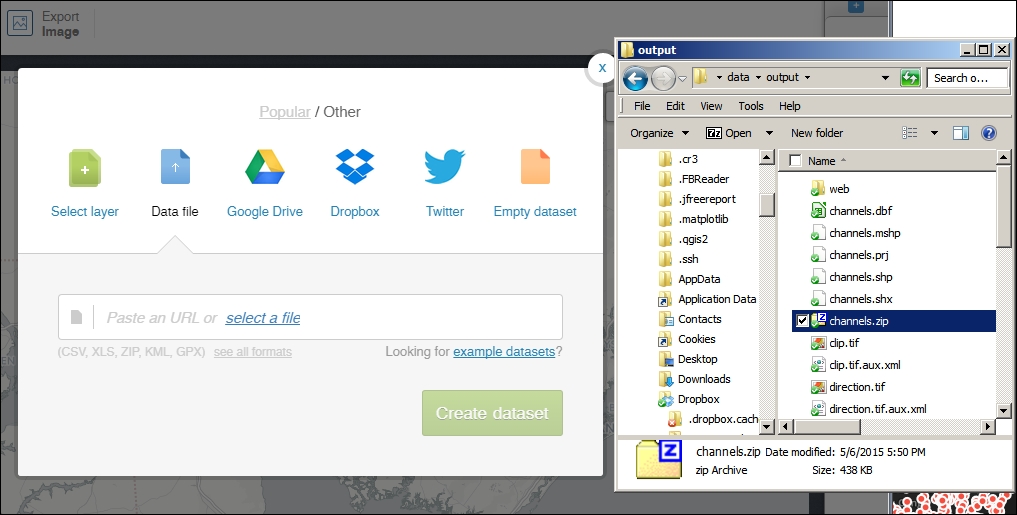The image size is (1017, 515).
Task: Click the 7z icon on the Open button
Action: (713, 133)
